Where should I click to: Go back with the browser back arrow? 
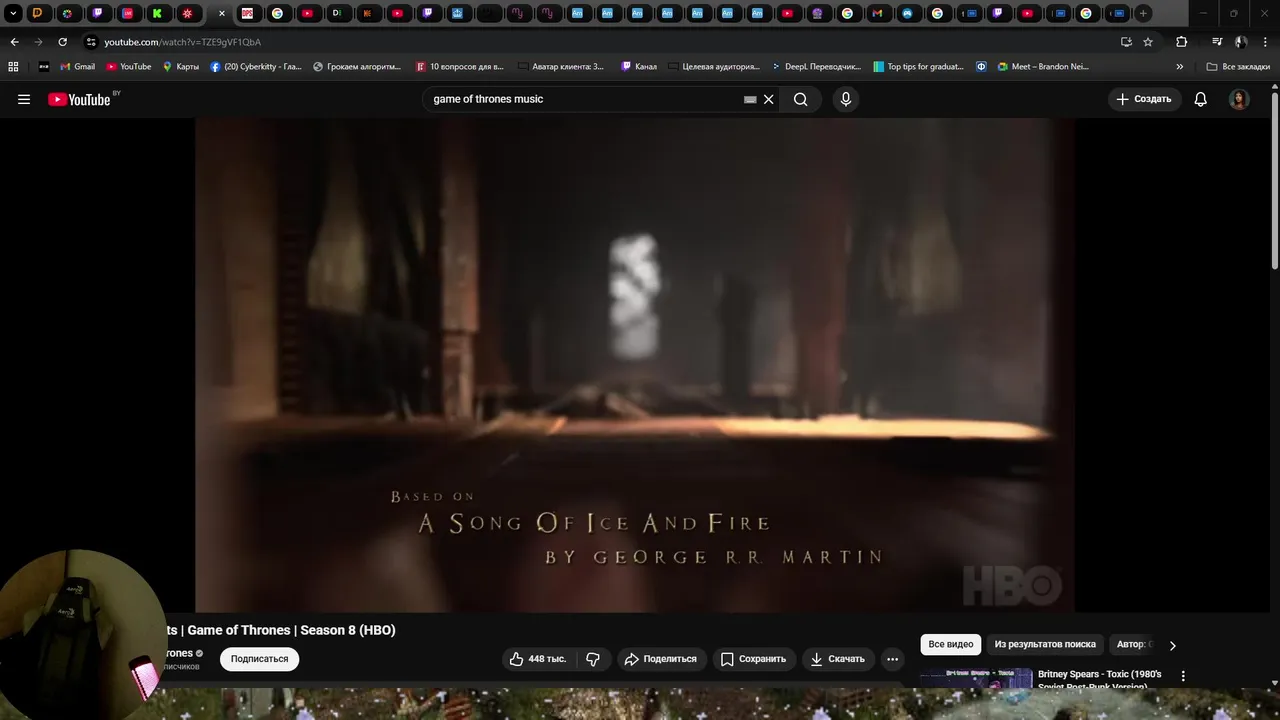14,42
